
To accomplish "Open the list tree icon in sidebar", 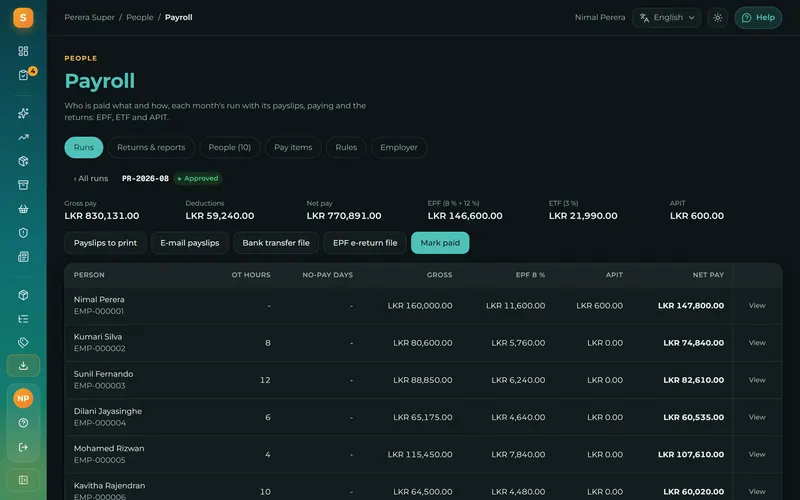I will [23, 319].
